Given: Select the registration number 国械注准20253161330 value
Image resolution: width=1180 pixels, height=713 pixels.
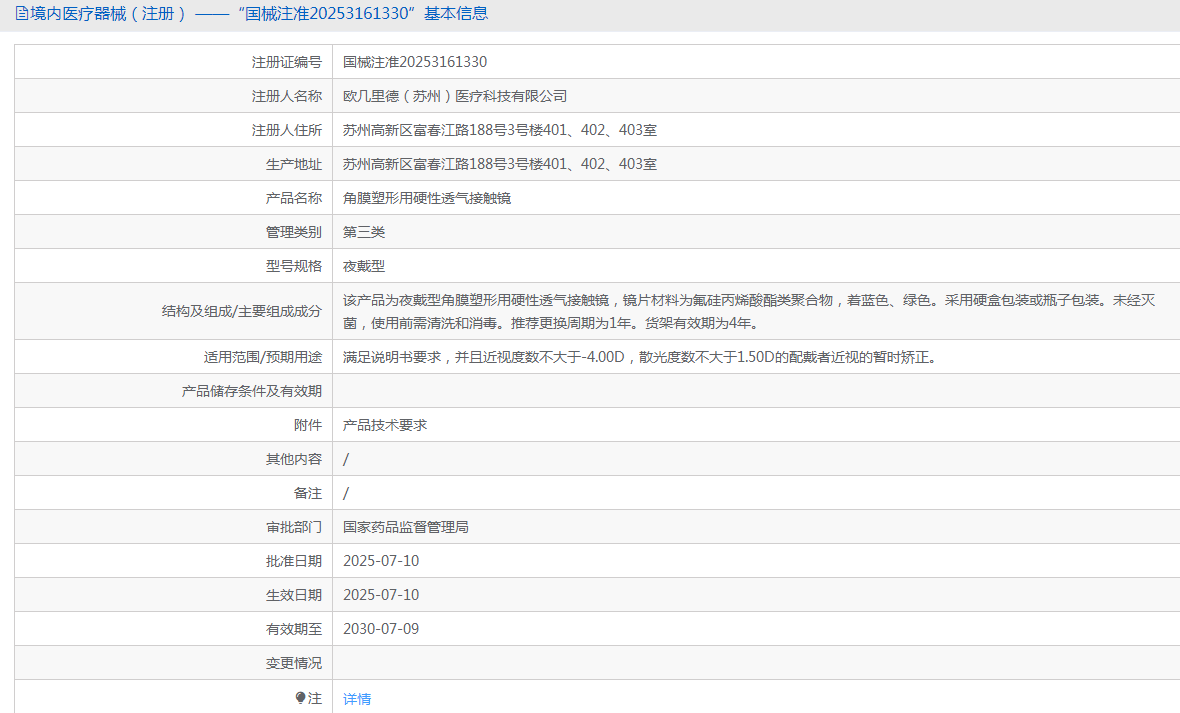Looking at the screenshot, I should 415,62.
